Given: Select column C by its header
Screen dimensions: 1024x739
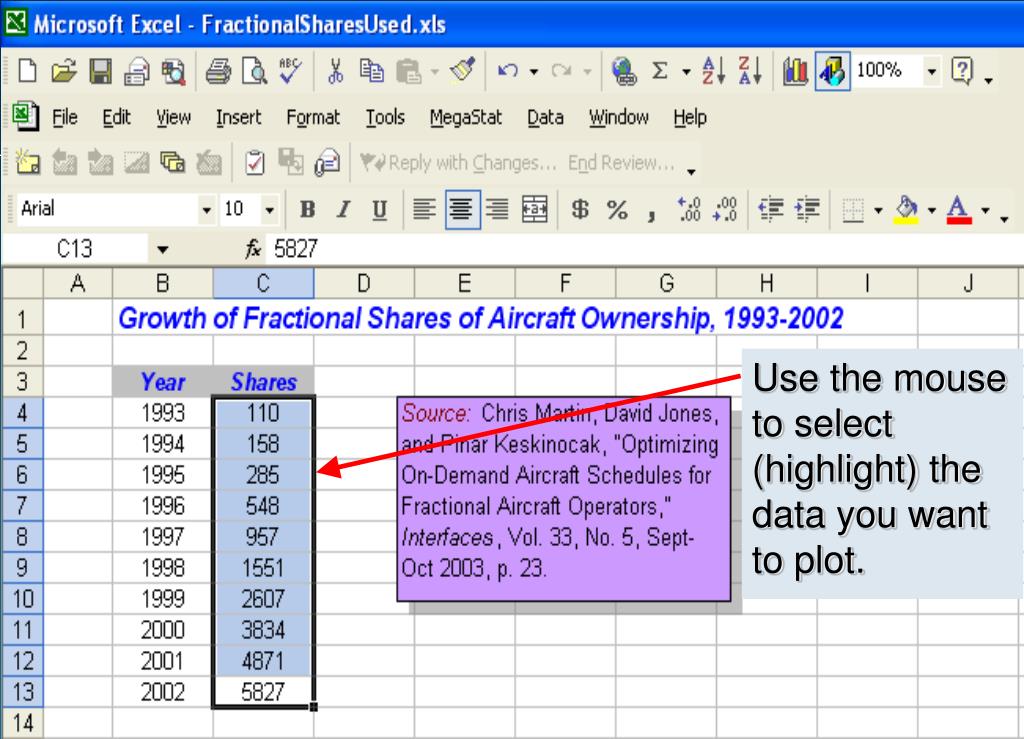Looking at the screenshot, I should pyautogui.click(x=263, y=283).
